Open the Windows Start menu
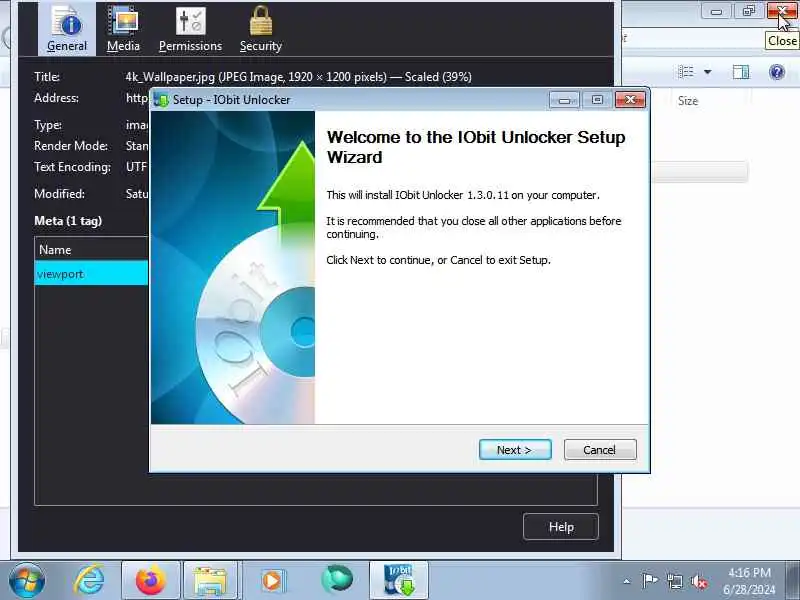Viewport: 800px width, 600px height. [27, 581]
